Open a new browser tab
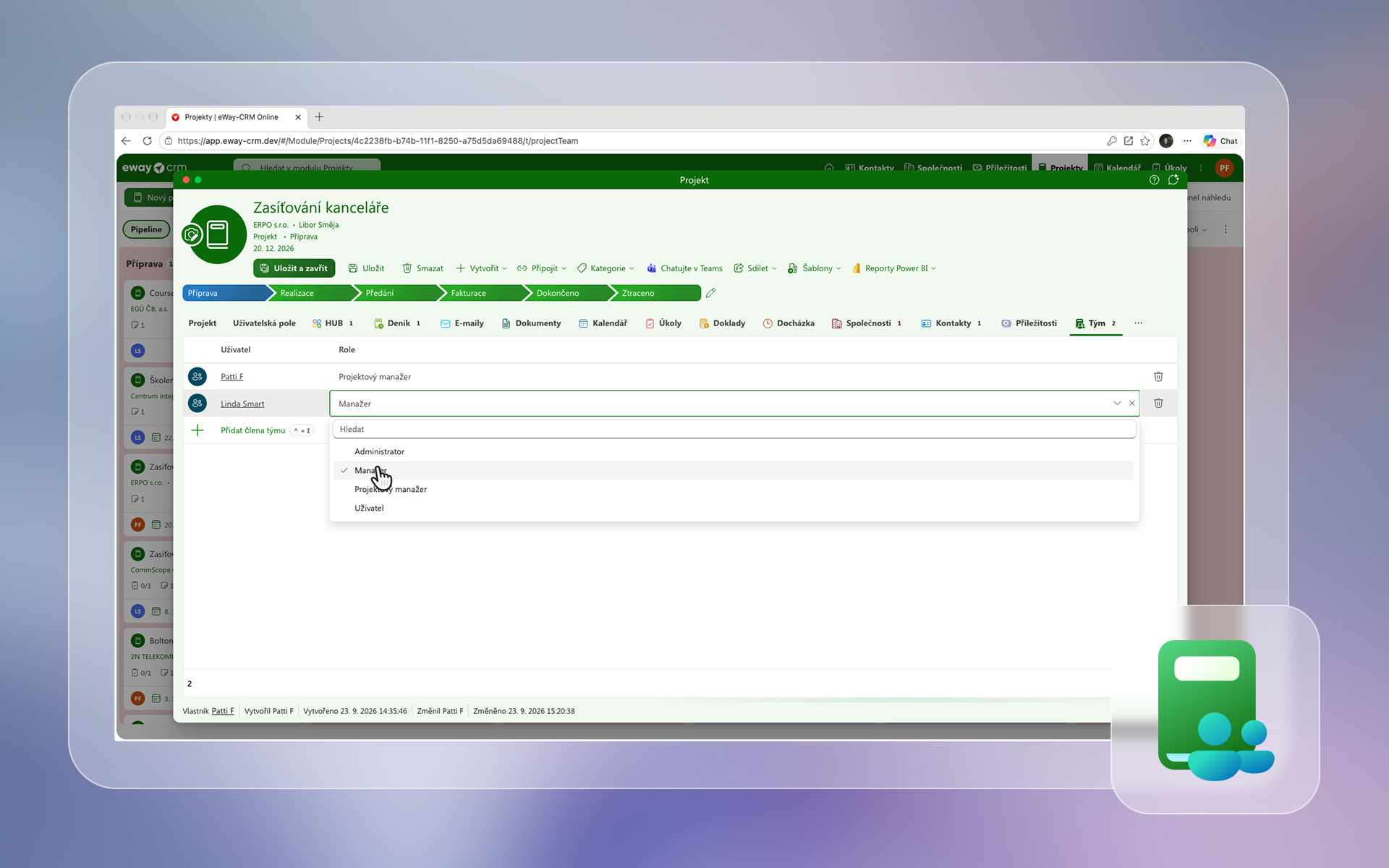This screenshot has width=1389, height=868. pos(319,117)
